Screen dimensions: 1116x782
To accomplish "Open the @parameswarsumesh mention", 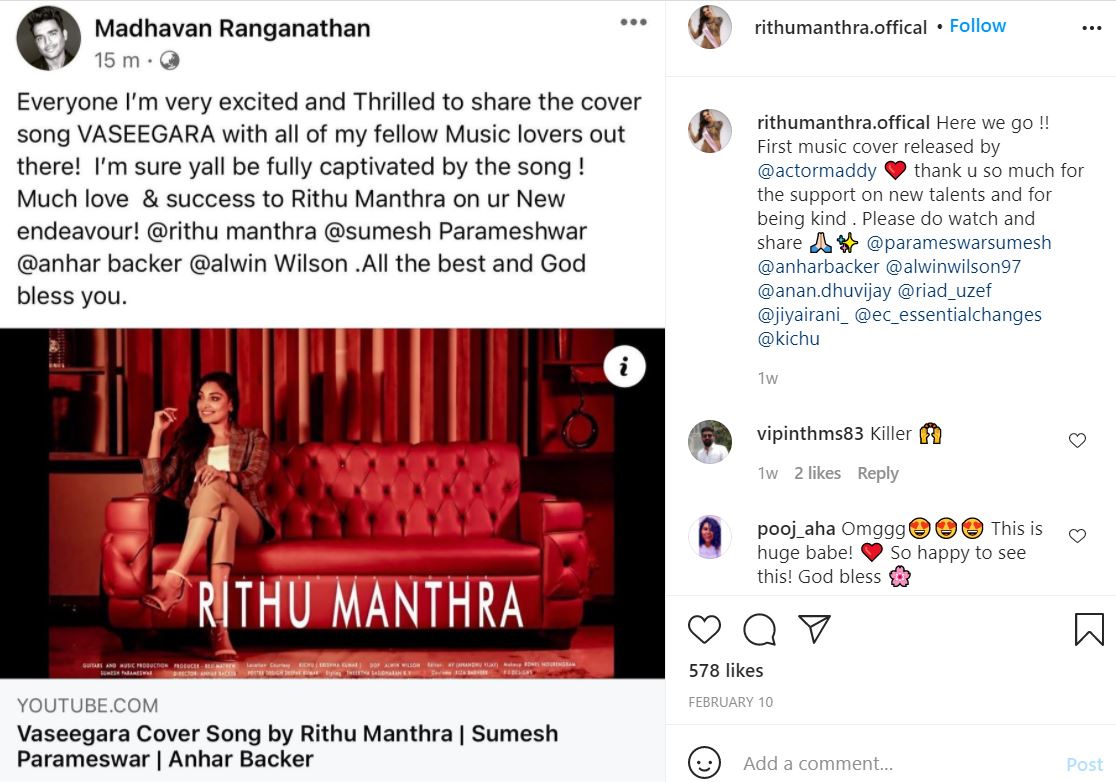I will [959, 243].
